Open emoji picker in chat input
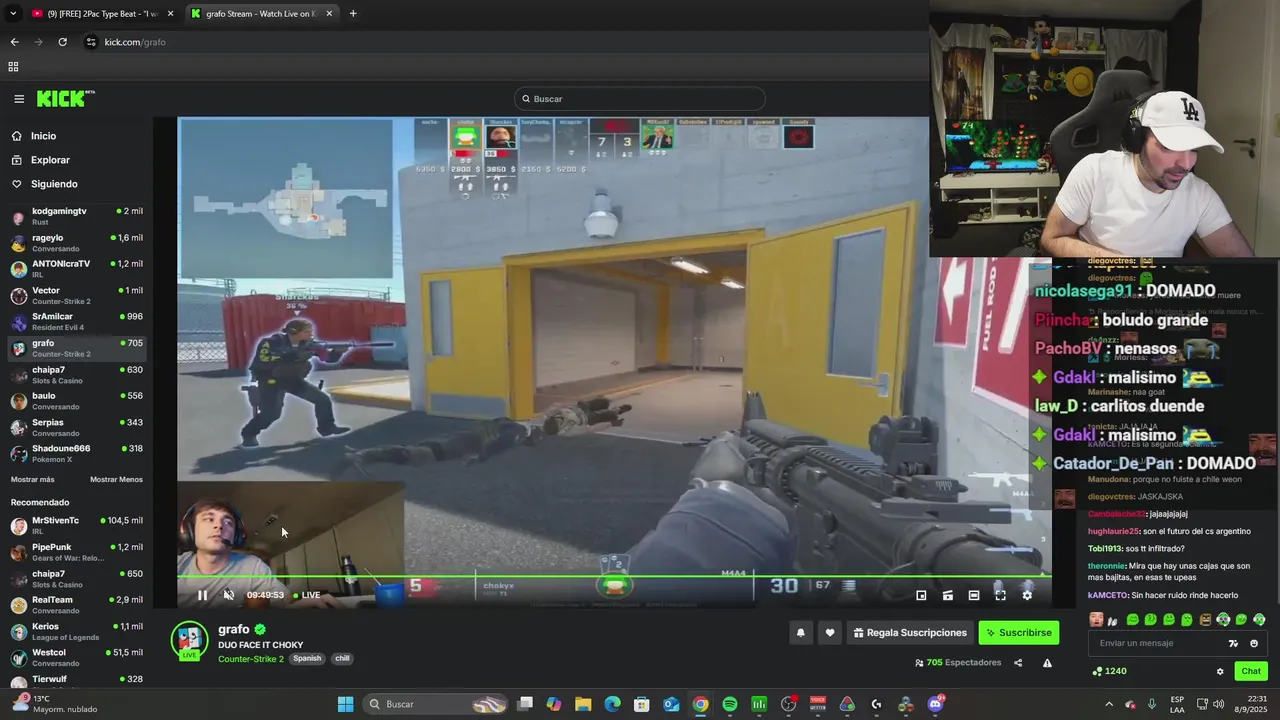This screenshot has height=720, width=1280. click(x=1254, y=643)
